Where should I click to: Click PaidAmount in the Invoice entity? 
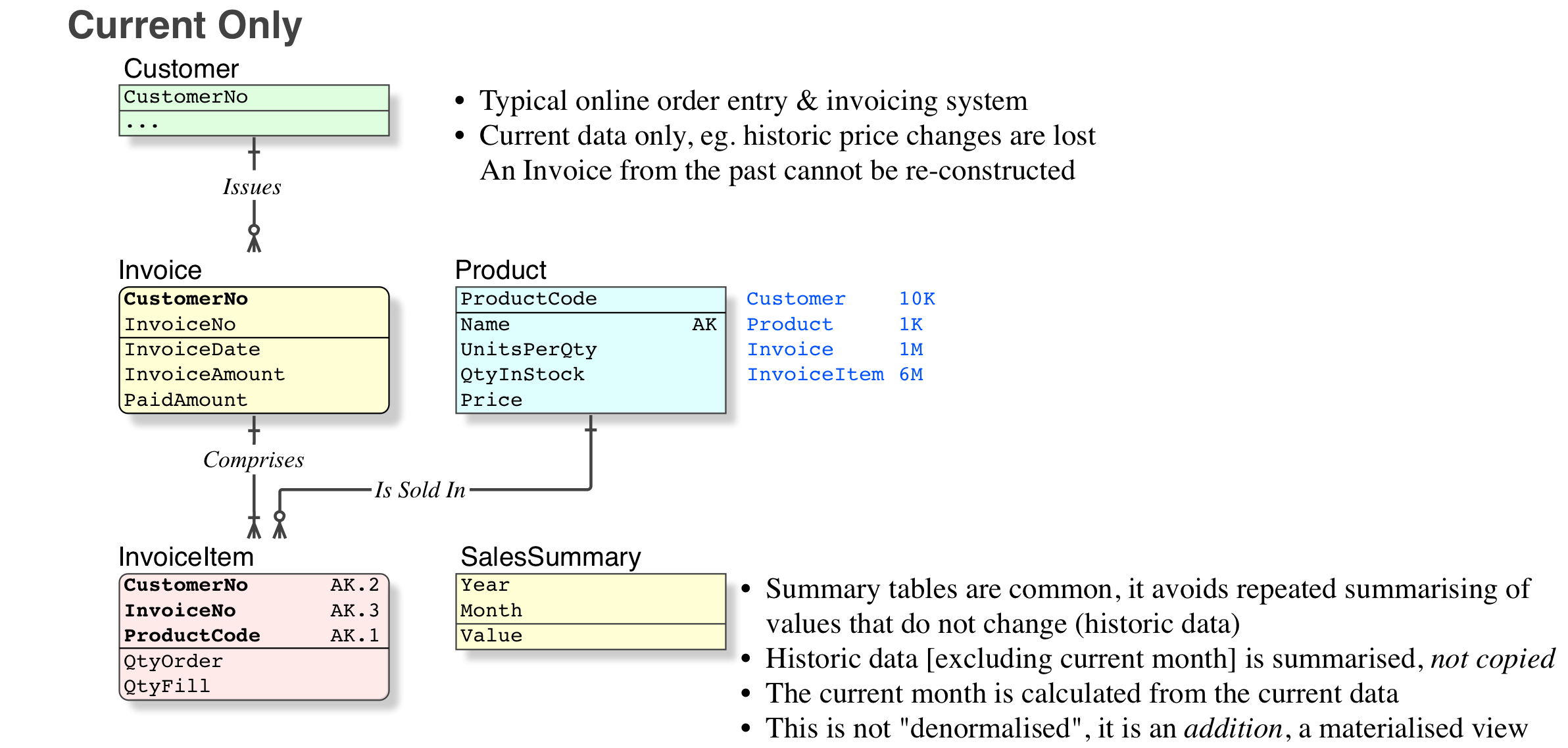(185, 400)
